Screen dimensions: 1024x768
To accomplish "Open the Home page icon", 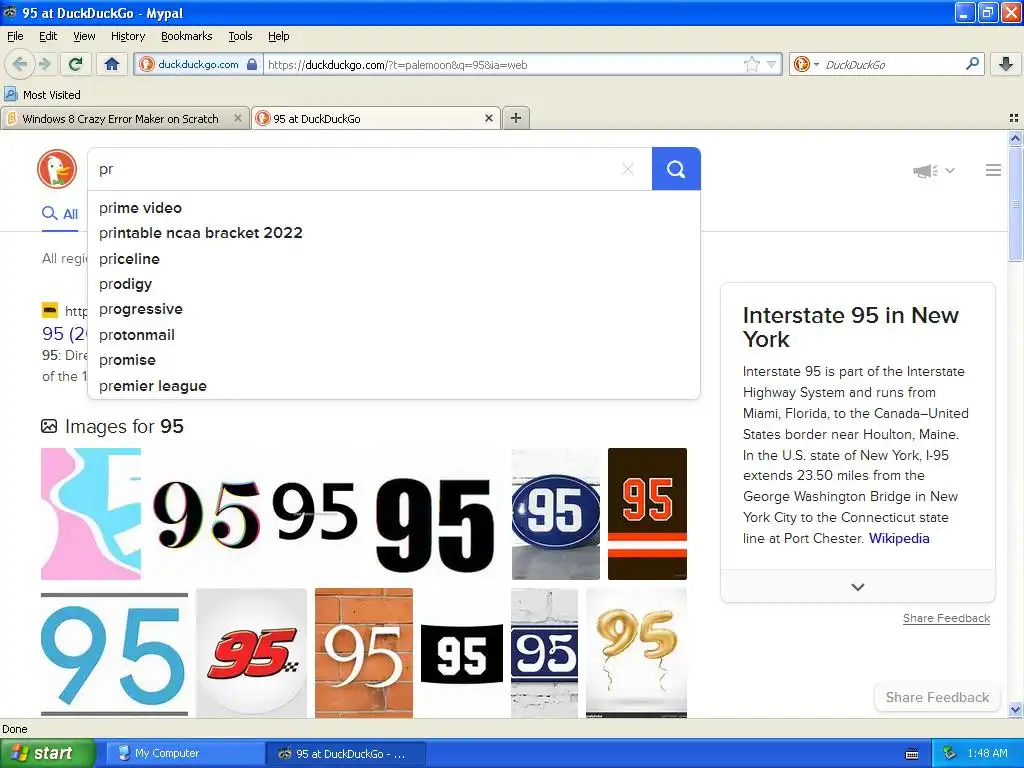I will [112, 64].
